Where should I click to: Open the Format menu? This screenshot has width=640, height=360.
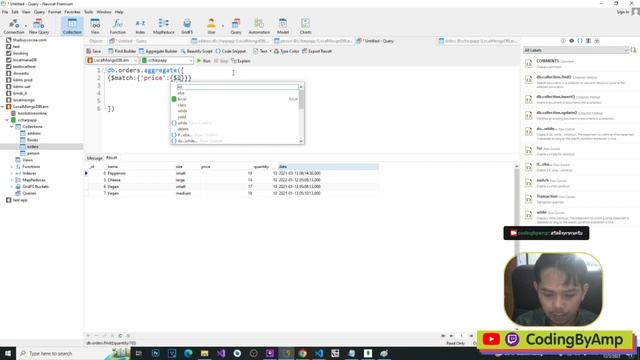[x=54, y=12]
